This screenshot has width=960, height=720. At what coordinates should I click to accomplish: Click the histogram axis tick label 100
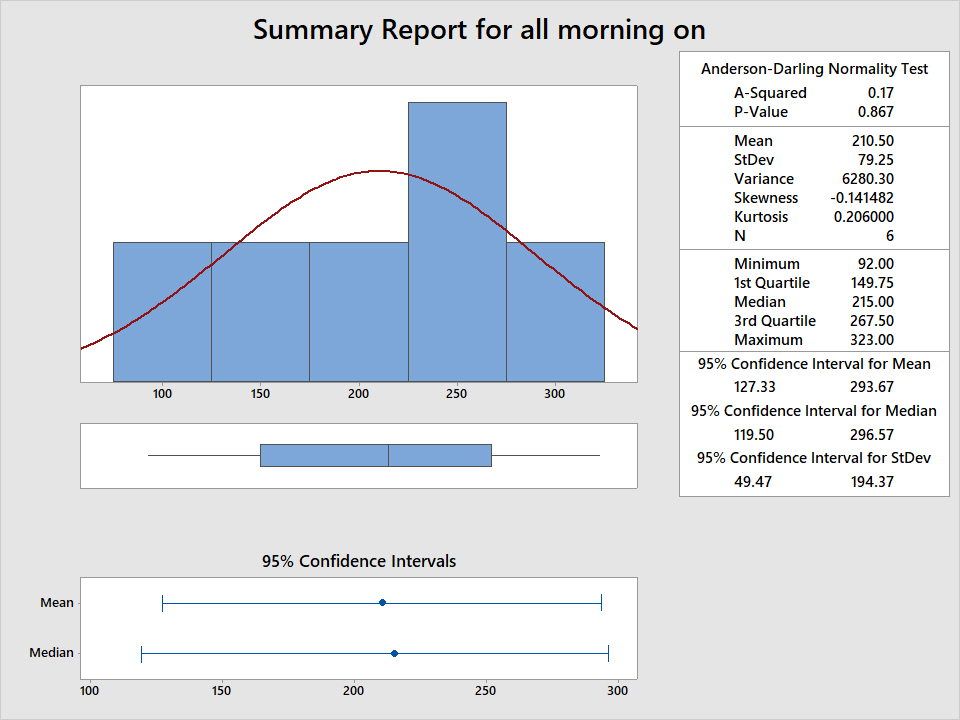162,394
